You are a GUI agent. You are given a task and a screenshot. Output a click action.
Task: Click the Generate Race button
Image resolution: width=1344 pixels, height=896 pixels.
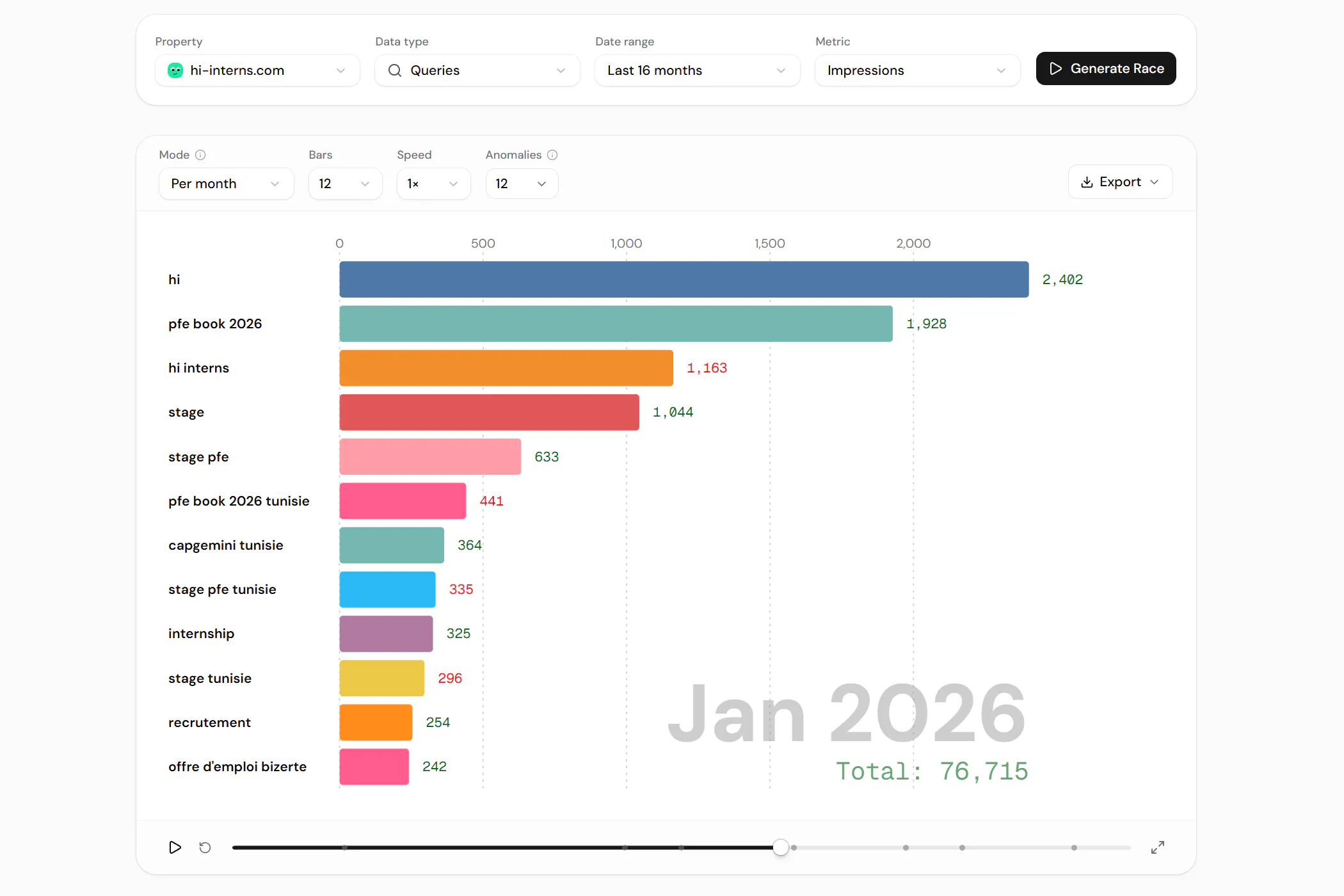pos(1106,68)
